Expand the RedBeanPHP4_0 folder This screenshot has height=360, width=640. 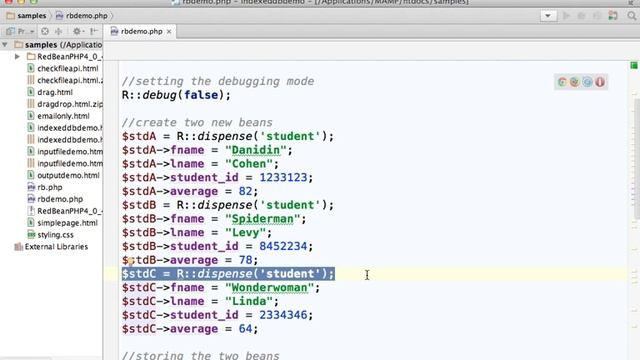[x=17, y=56]
